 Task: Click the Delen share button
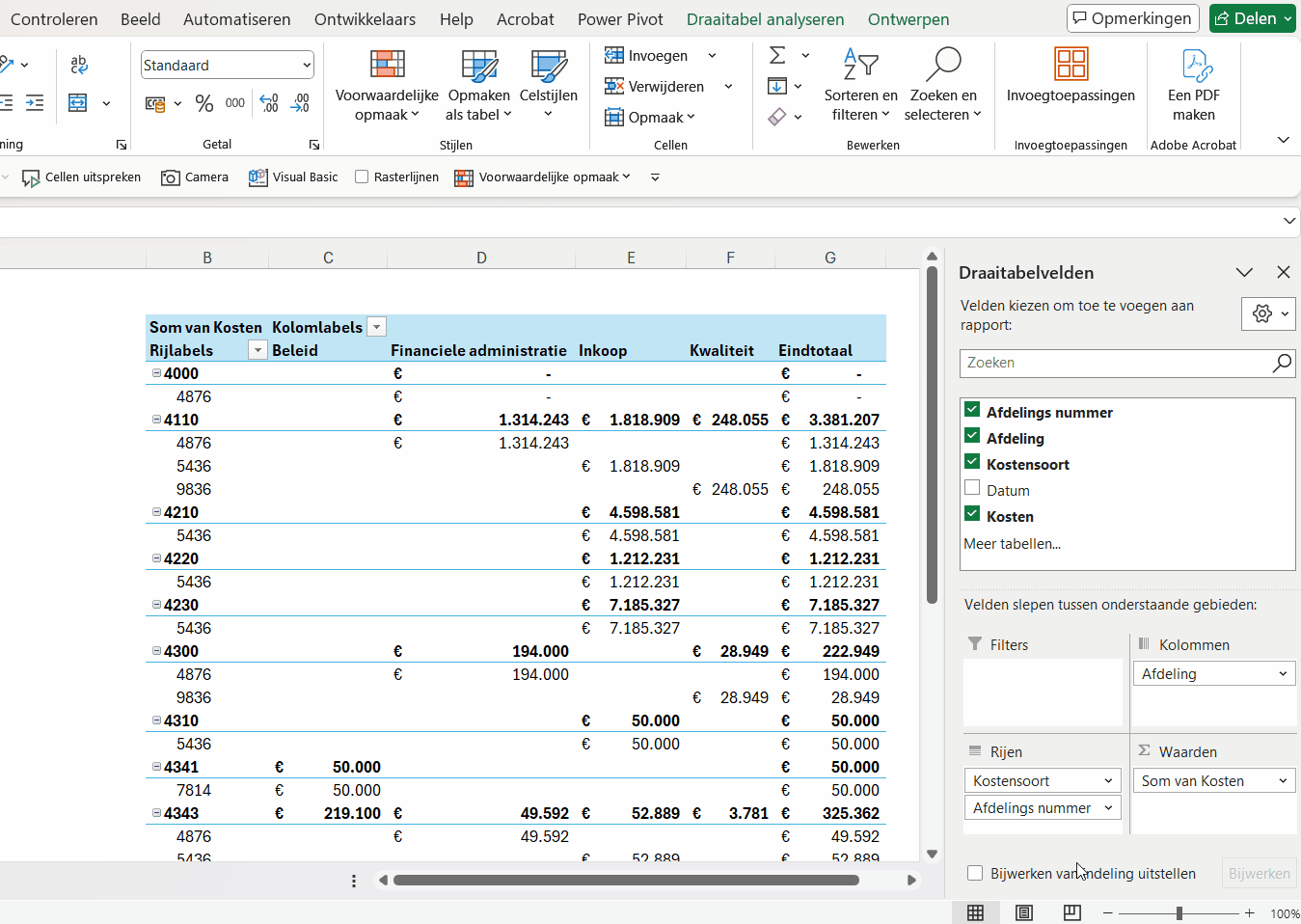(1253, 18)
